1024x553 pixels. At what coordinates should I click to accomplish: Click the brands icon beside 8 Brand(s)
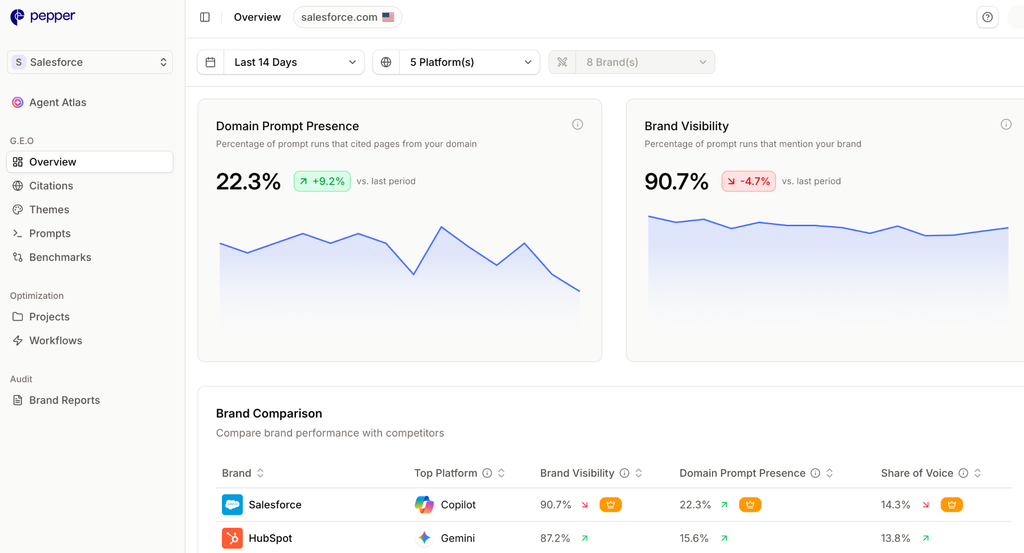pyautogui.click(x=562, y=62)
